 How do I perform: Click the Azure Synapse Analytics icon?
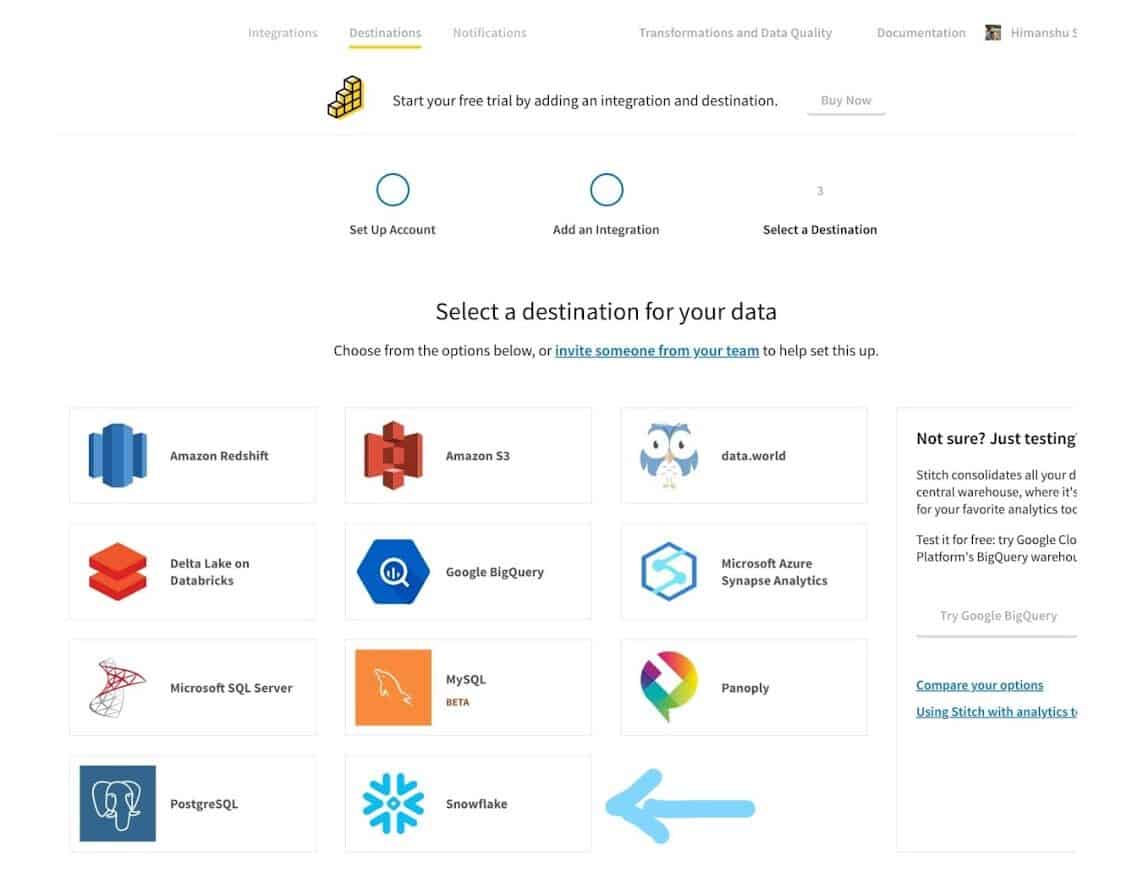(669, 572)
